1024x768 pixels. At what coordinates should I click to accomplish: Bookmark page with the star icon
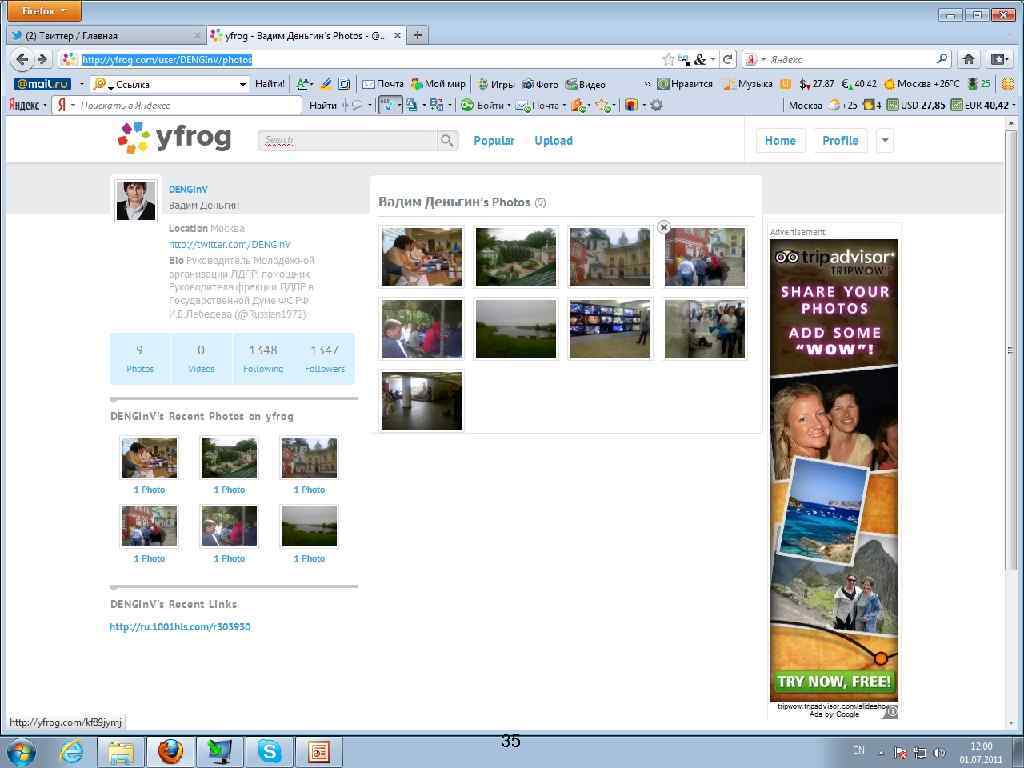pyautogui.click(x=667, y=59)
